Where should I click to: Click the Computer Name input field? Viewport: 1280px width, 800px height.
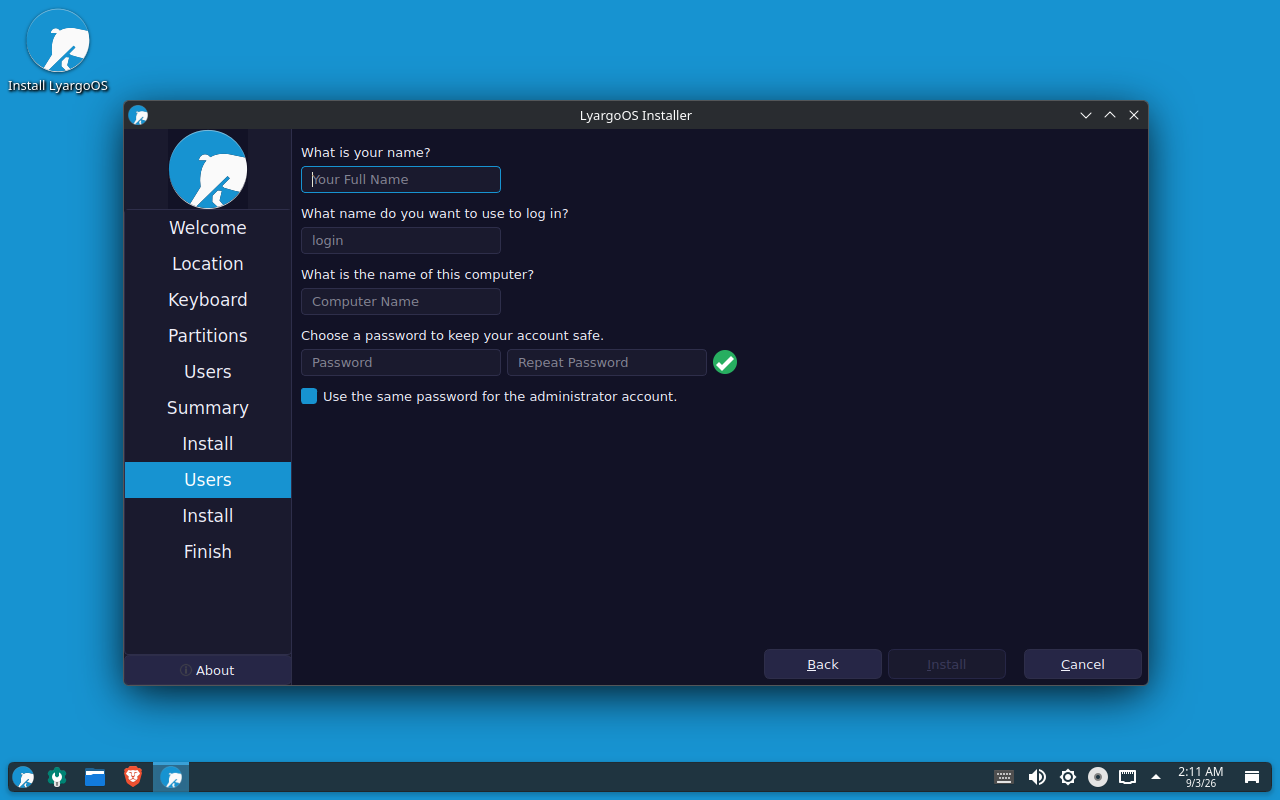[x=401, y=301]
